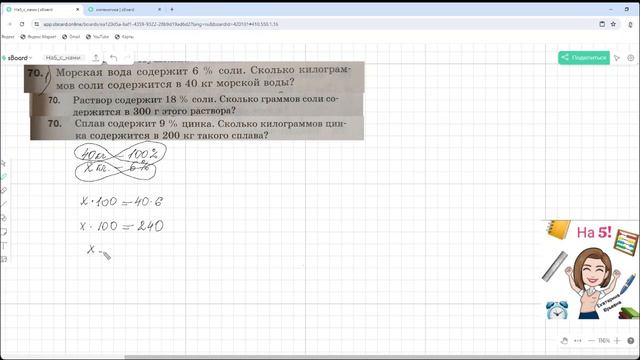The height and width of the screenshot is (360, 640).
Task: Open the YouTube bookmark
Action: pyautogui.click(x=98, y=37)
